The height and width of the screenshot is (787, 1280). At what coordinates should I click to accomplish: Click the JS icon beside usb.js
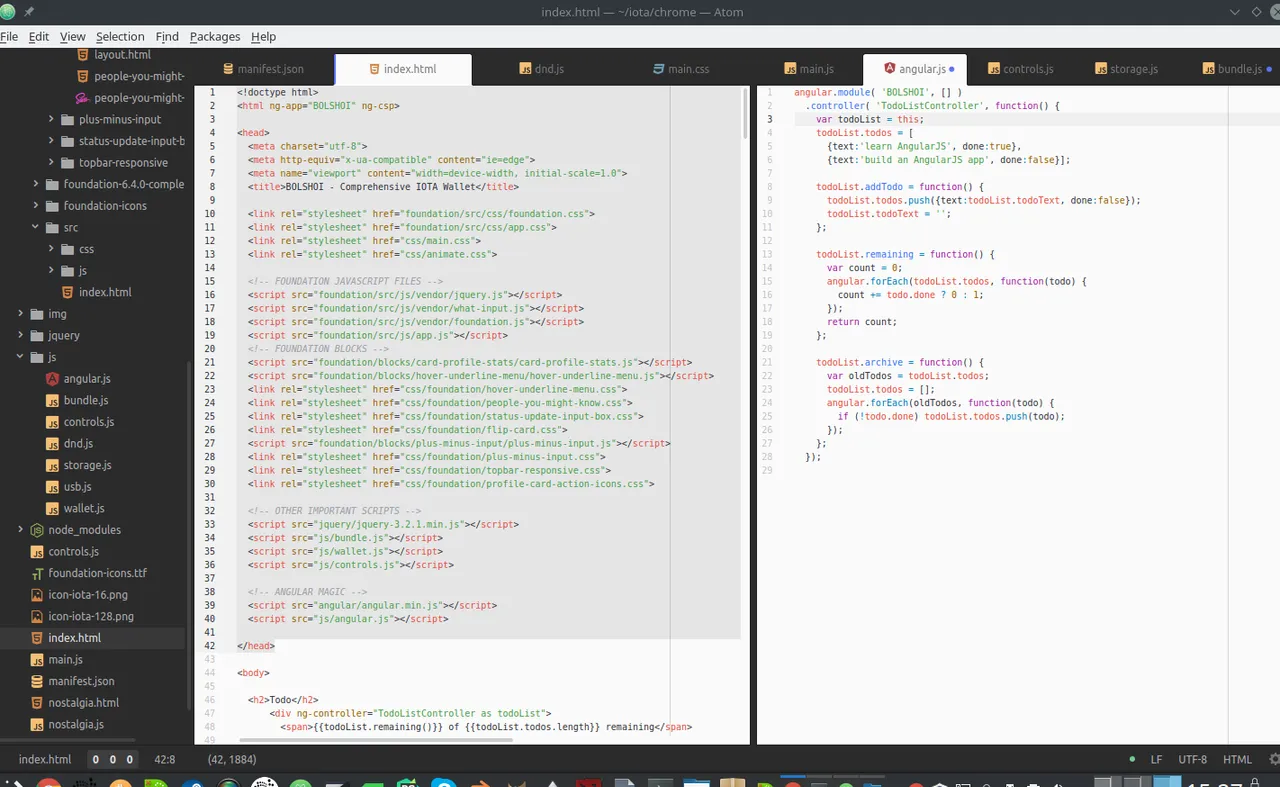point(53,487)
